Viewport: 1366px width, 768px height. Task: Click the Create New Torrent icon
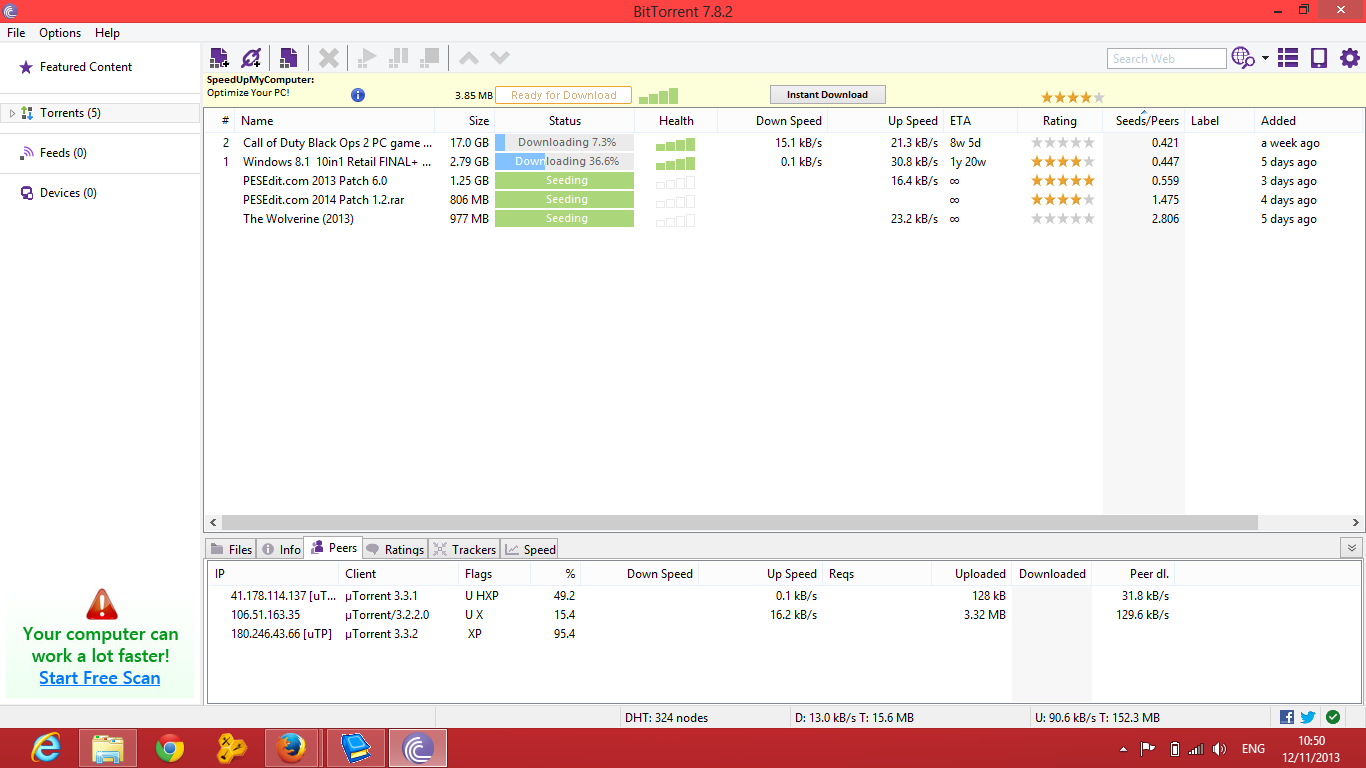click(x=288, y=58)
